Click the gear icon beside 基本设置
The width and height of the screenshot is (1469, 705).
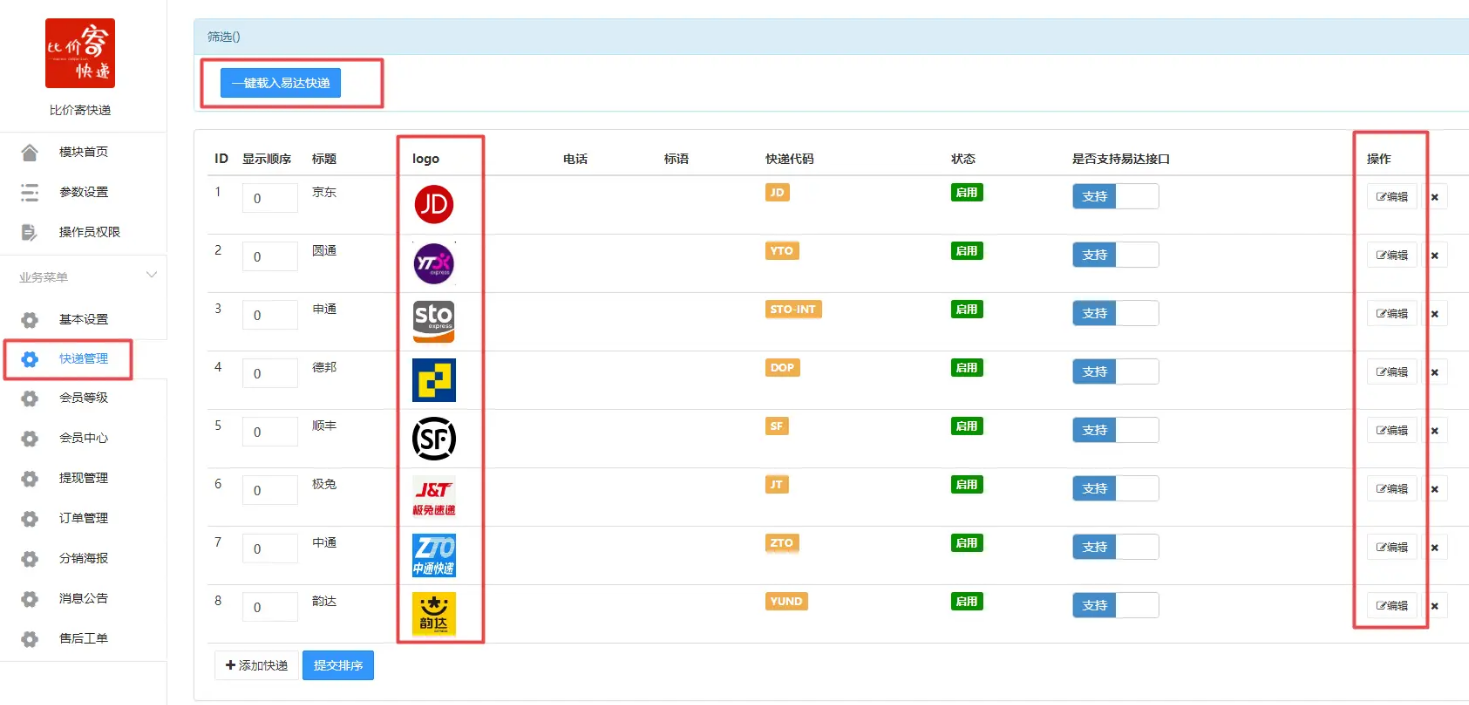[30, 320]
